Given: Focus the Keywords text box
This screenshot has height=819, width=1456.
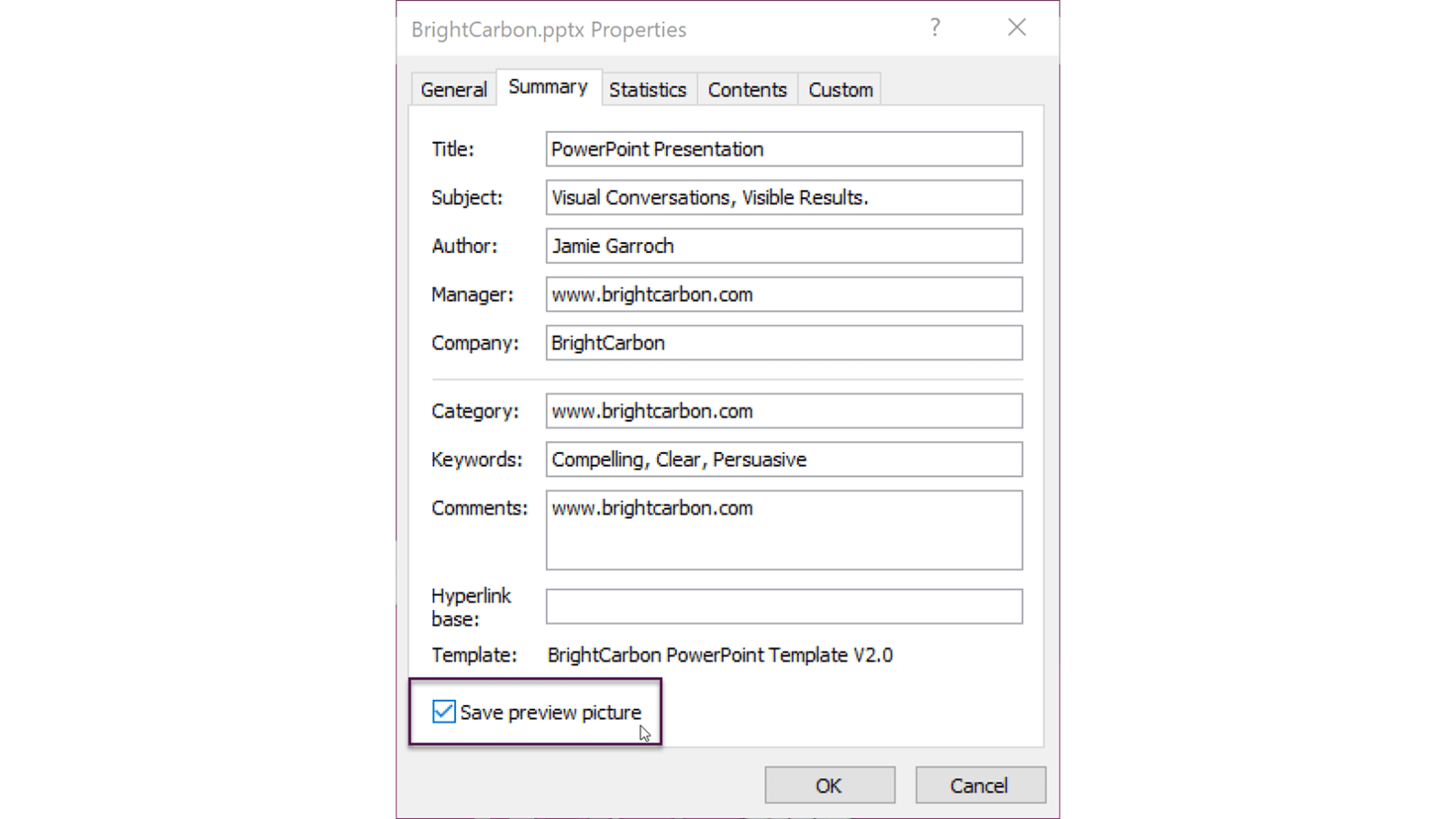Looking at the screenshot, I should (784, 459).
